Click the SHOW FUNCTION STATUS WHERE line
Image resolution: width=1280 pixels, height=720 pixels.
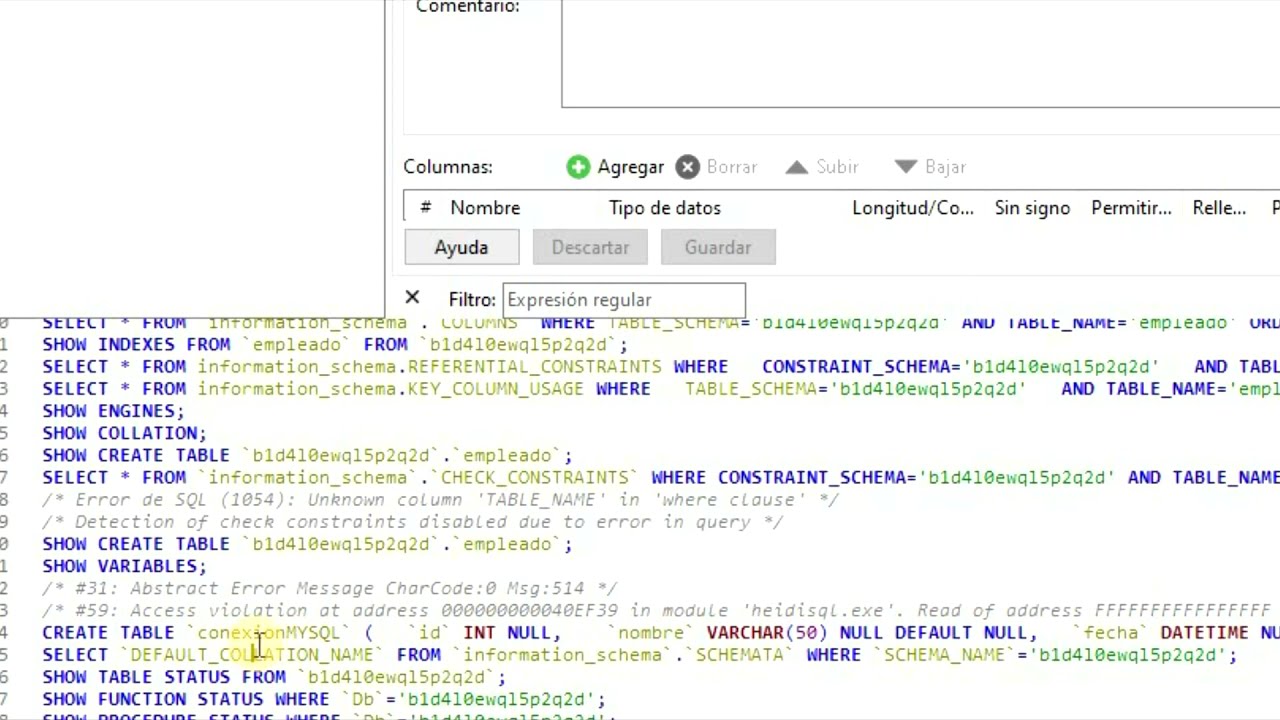324,699
